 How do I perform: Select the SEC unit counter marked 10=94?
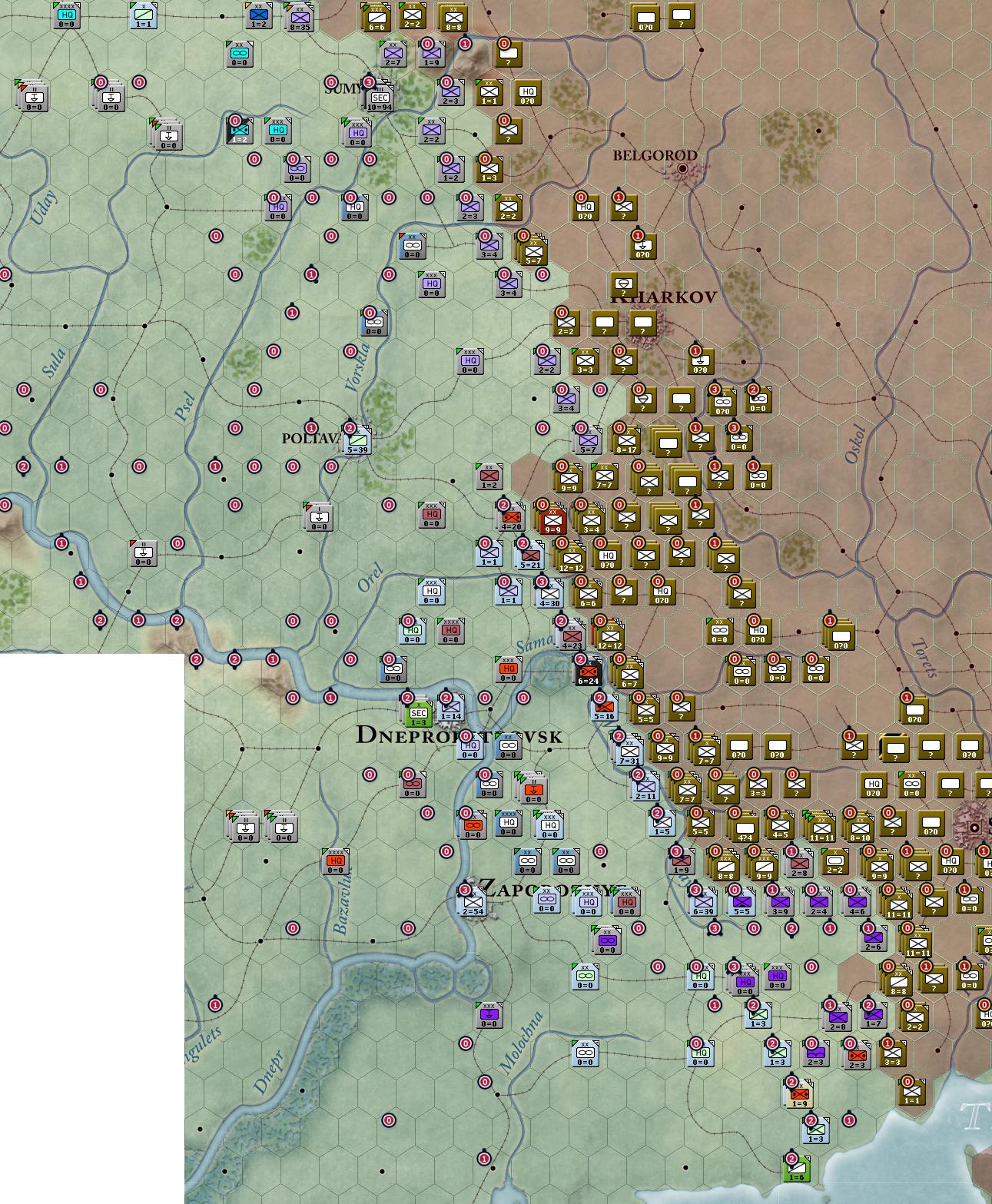(x=380, y=99)
